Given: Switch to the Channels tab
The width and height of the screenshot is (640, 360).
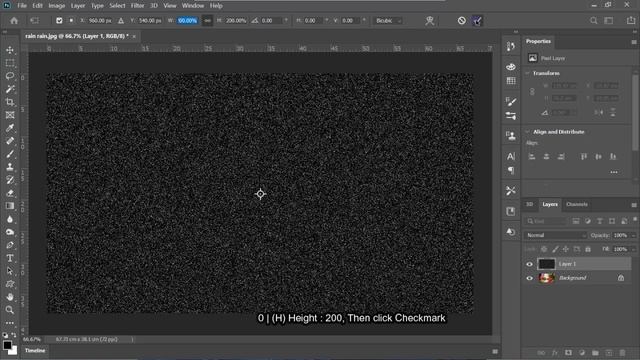Looking at the screenshot, I should 577,204.
